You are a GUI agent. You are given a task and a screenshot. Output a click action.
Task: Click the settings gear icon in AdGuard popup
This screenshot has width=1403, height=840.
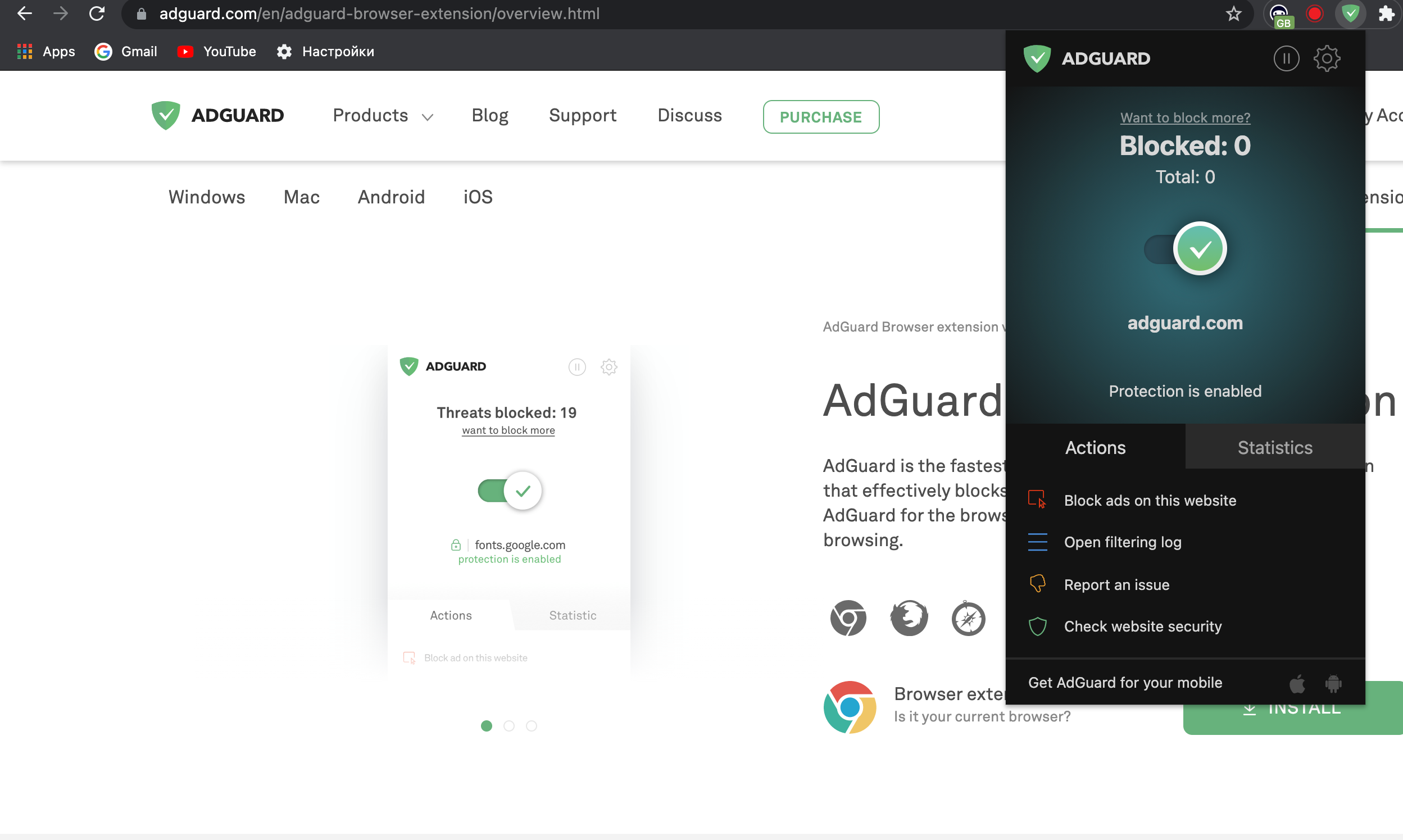(1327, 57)
